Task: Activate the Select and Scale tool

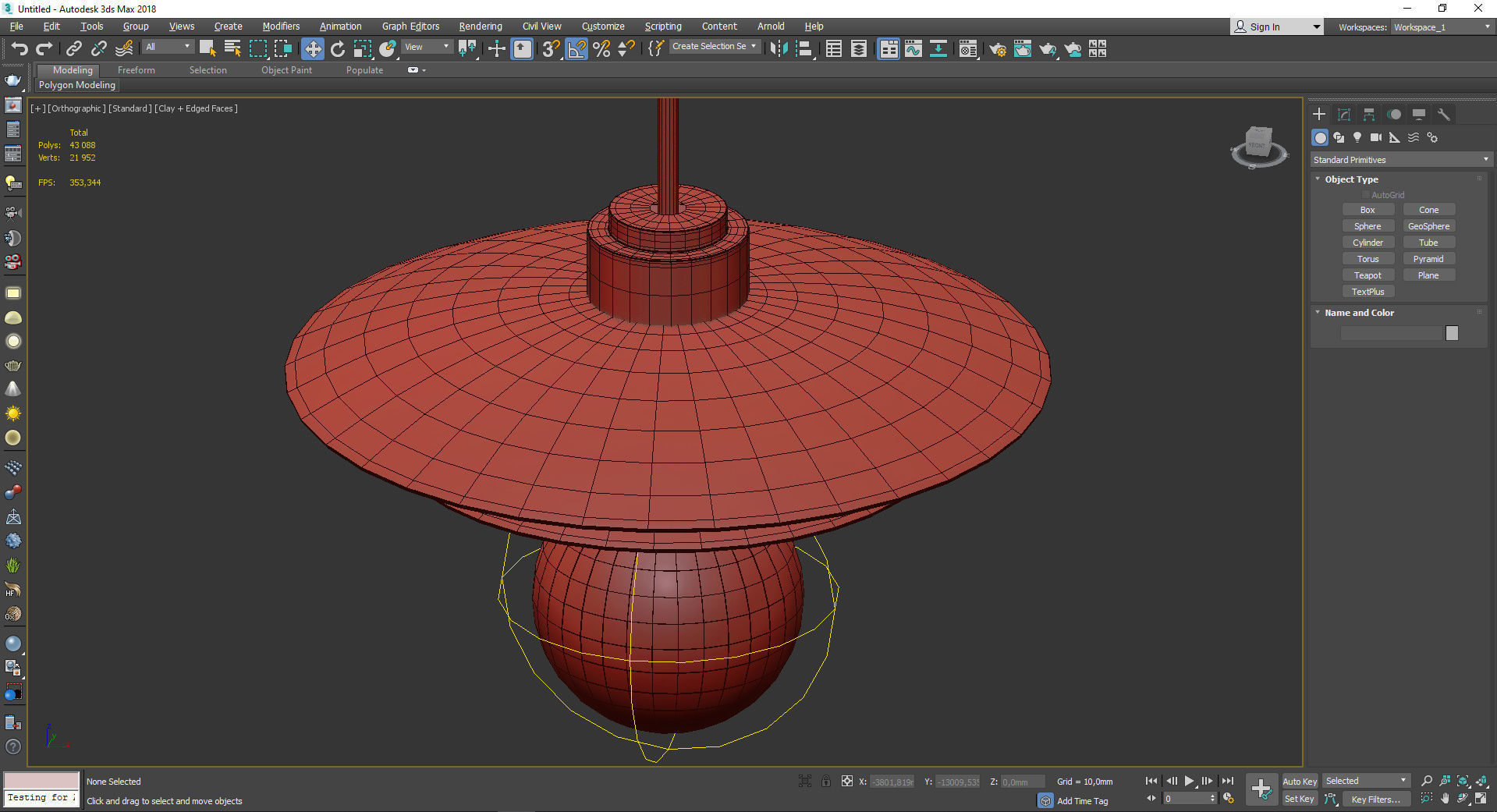Action: [x=363, y=48]
